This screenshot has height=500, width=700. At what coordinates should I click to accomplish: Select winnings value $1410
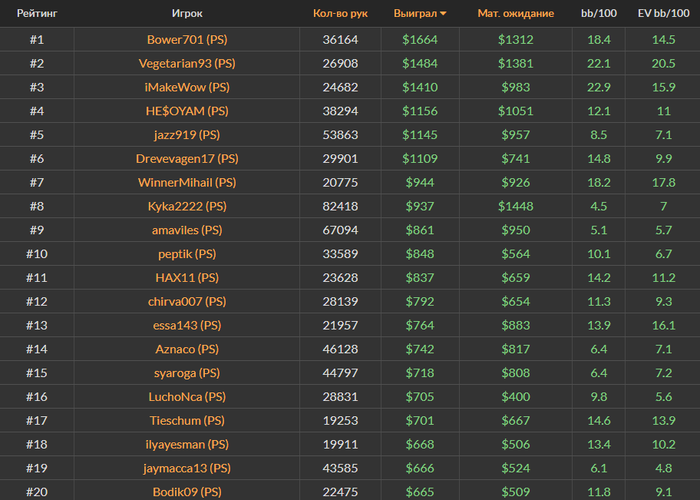[x=420, y=87]
